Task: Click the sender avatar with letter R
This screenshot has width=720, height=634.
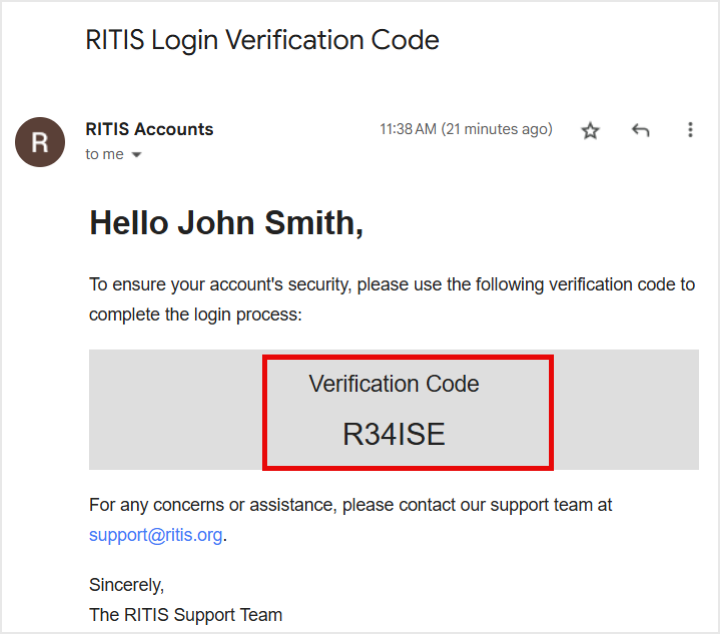Action: click(40, 142)
